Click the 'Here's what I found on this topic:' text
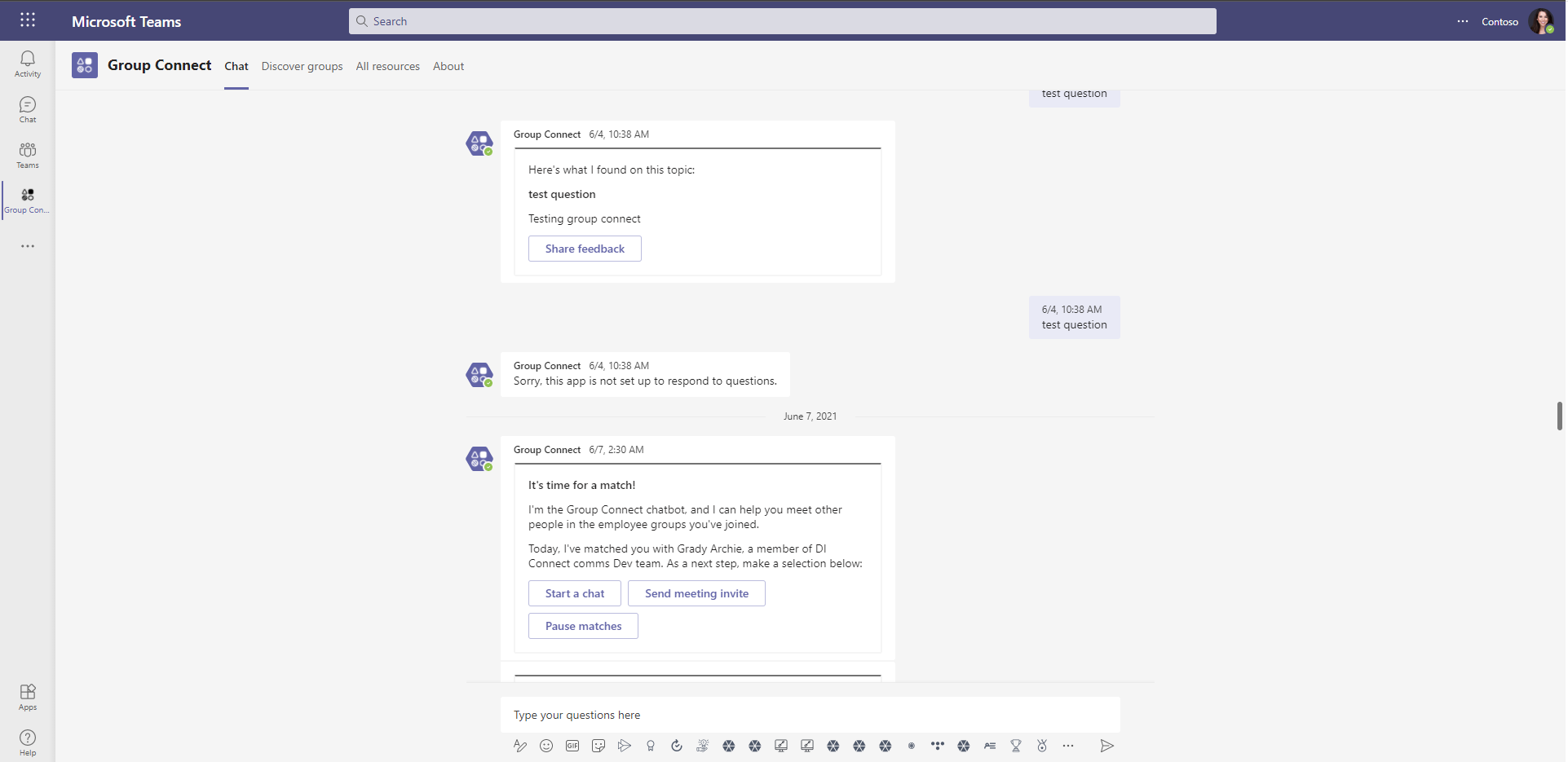Image resolution: width=1568 pixels, height=762 pixels. point(612,170)
